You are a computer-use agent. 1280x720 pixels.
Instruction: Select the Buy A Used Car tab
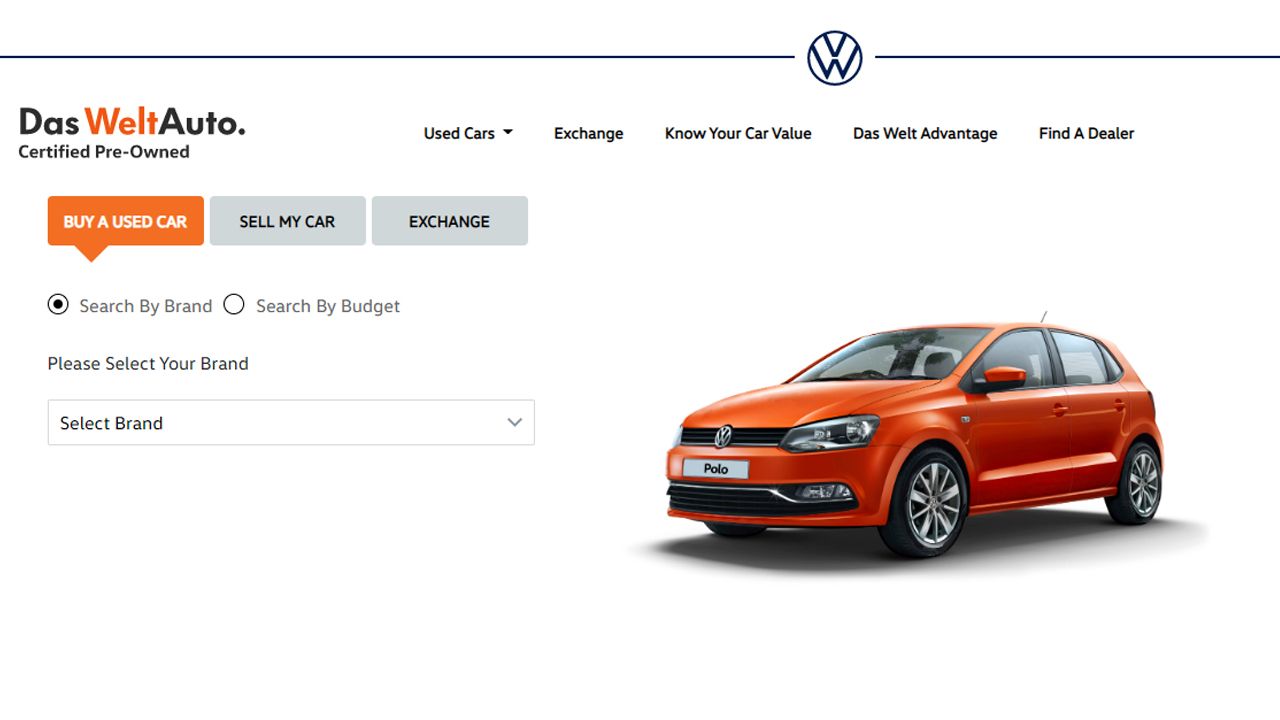point(126,221)
